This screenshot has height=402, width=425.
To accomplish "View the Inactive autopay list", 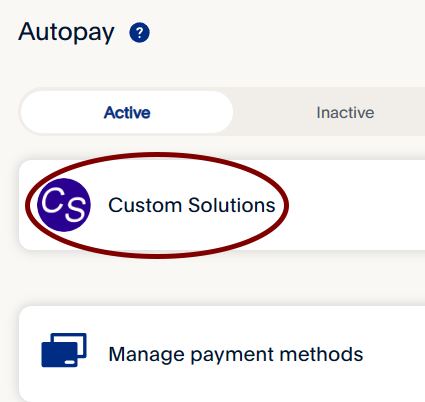I will pos(345,112).
